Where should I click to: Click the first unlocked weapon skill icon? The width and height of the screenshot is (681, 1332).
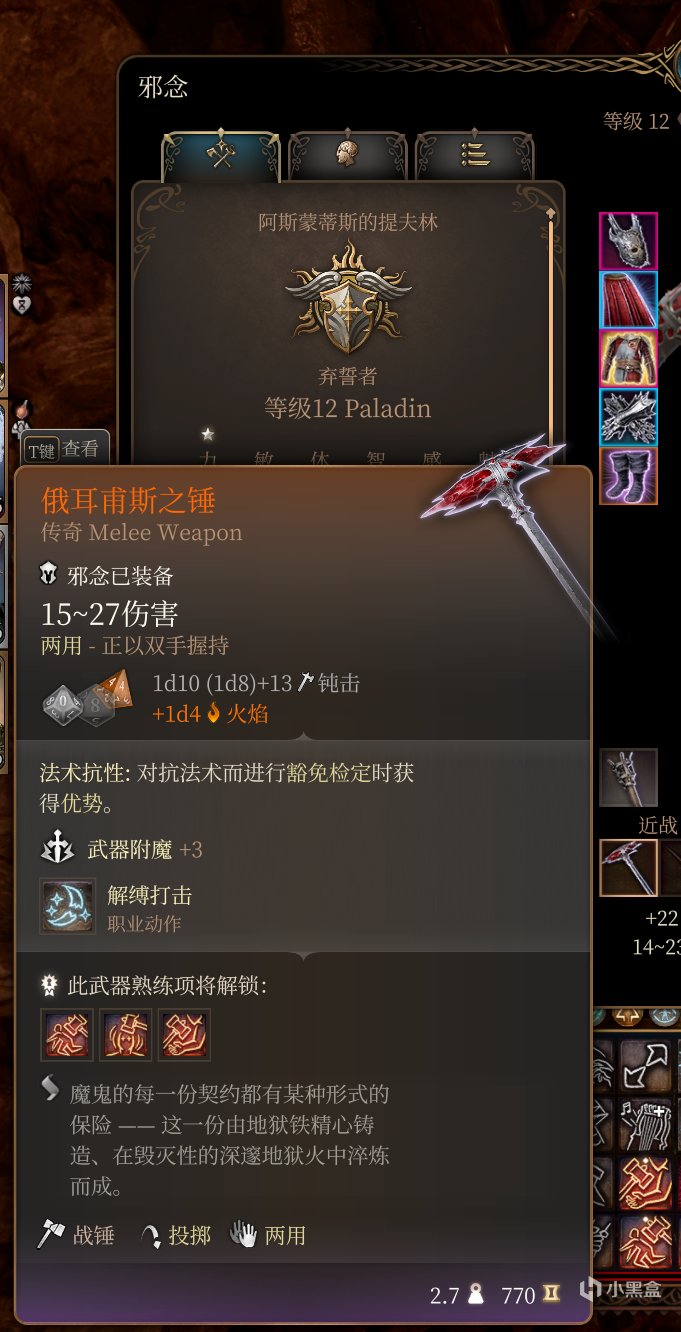pyautogui.click(x=67, y=1034)
